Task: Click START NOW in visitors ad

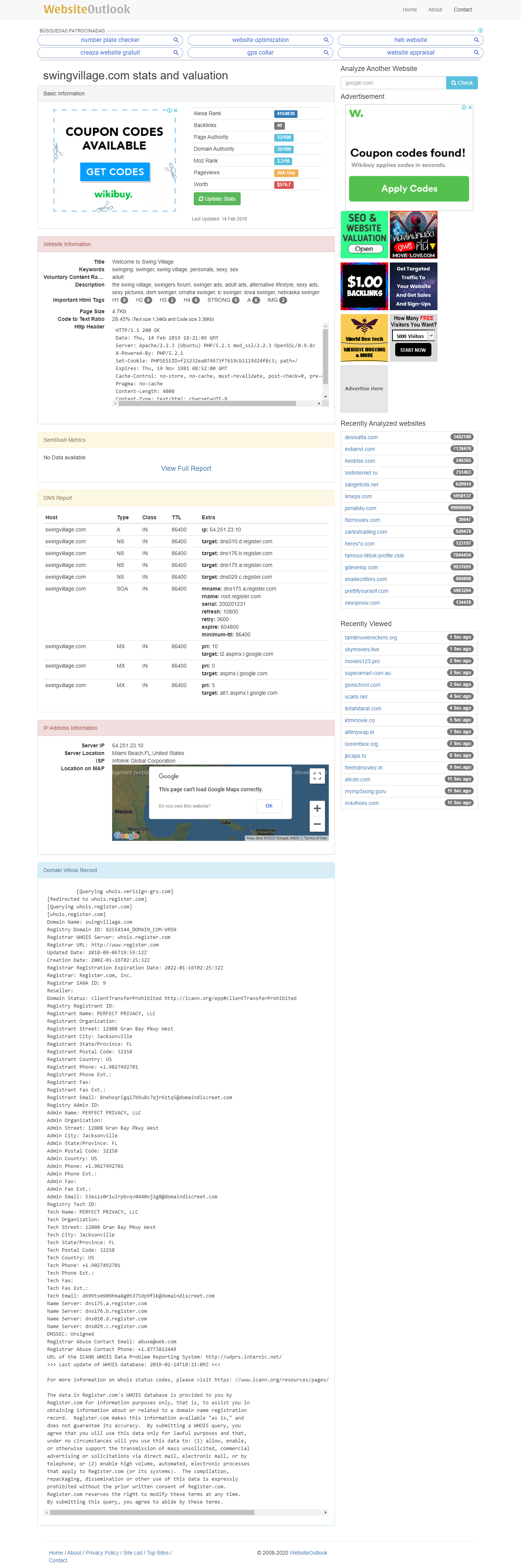Action: (x=413, y=350)
